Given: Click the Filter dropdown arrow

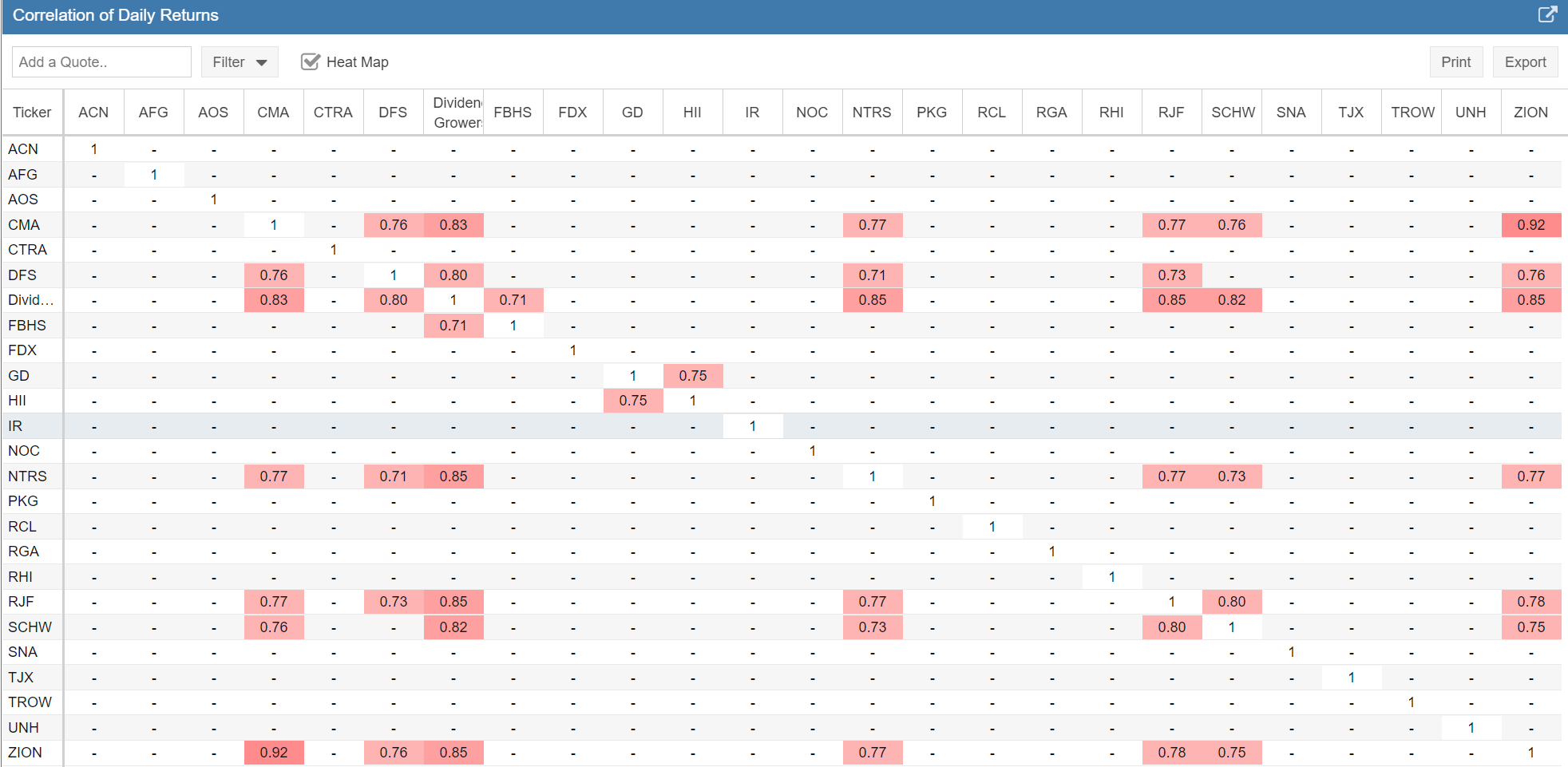Looking at the screenshot, I should (x=261, y=63).
